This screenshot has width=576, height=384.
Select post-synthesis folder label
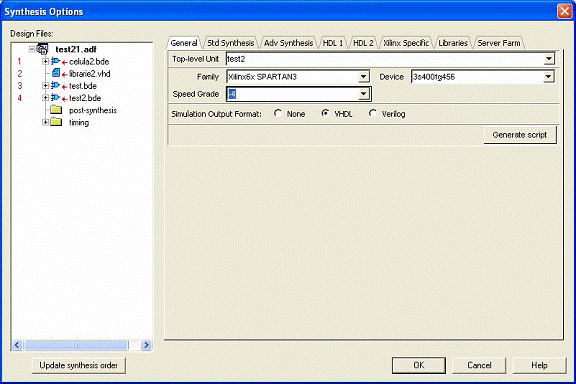93,110
